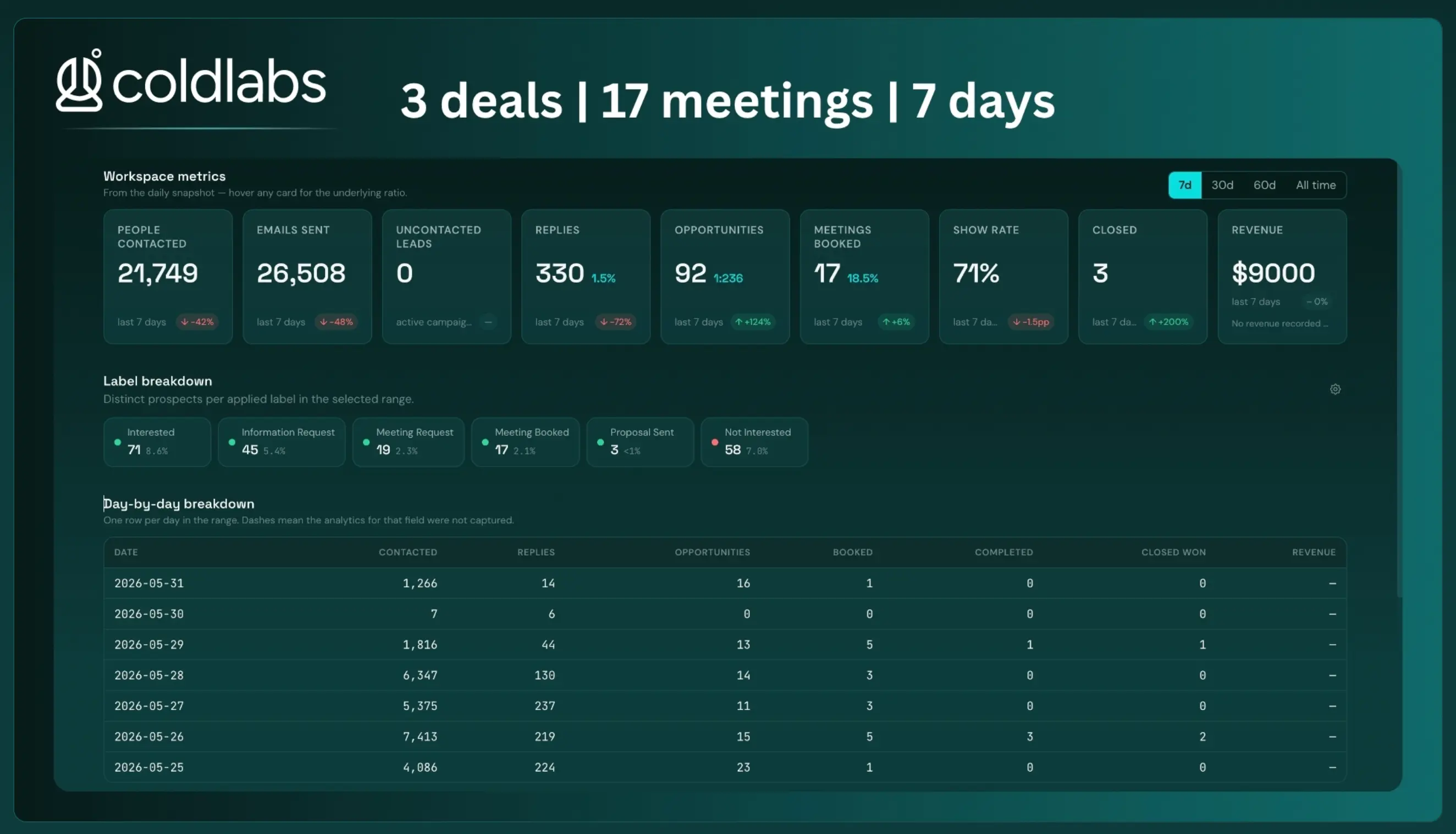Viewport: 1456px width, 834px height.
Task: Open the Meetings Booked metric card
Action: tap(864, 276)
